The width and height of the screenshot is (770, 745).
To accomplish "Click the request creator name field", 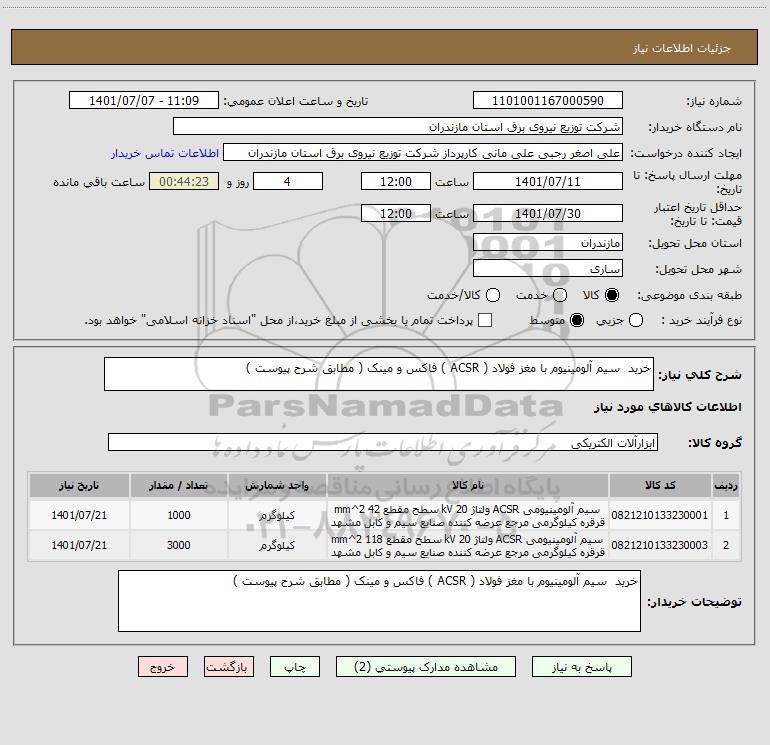I will pos(423,153).
